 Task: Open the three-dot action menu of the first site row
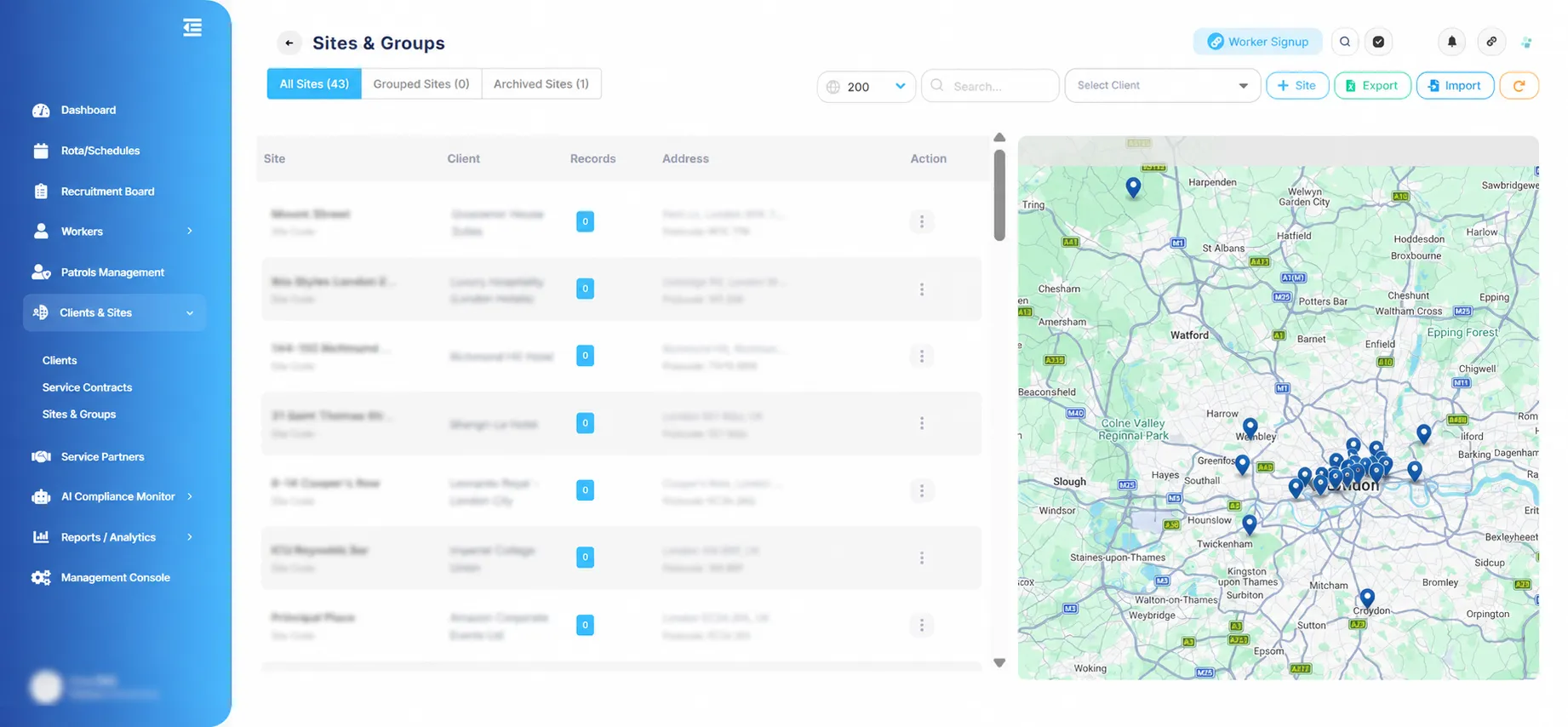pyautogui.click(x=922, y=221)
